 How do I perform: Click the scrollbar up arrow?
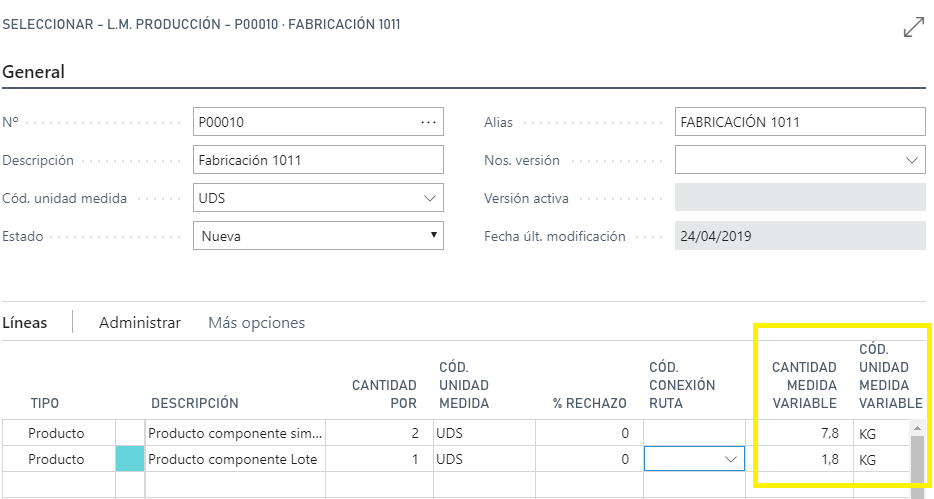[917, 428]
